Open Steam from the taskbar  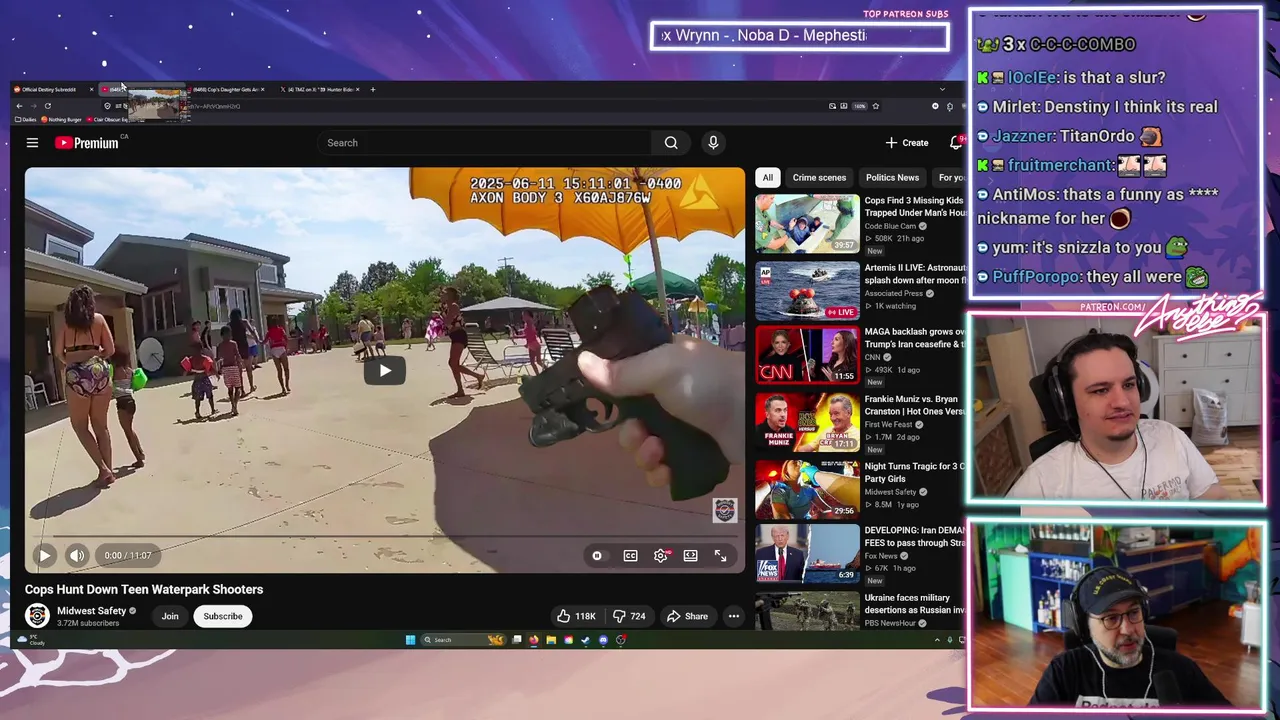click(586, 640)
